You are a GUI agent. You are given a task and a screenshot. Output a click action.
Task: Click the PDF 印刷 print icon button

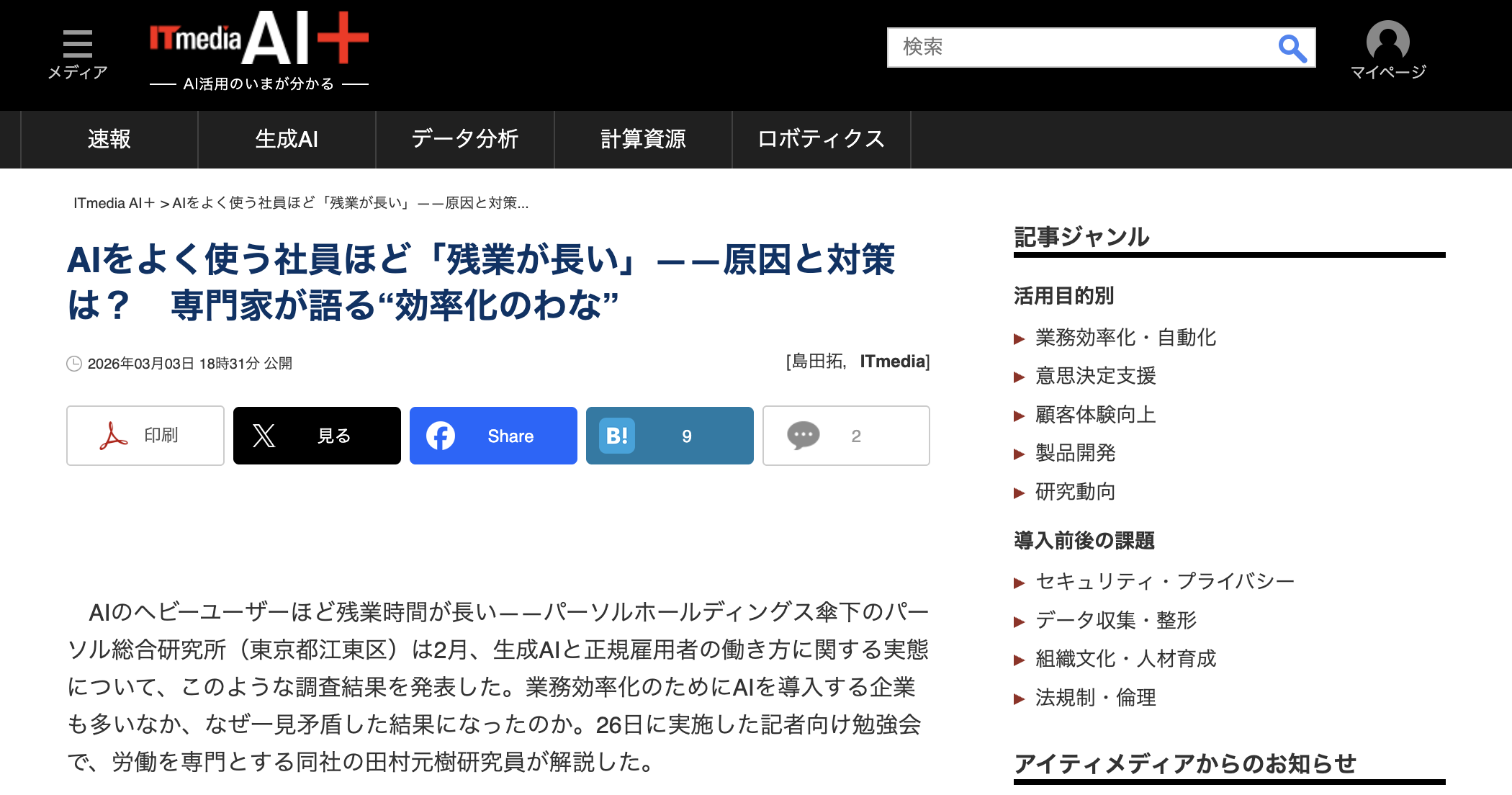[x=145, y=436]
